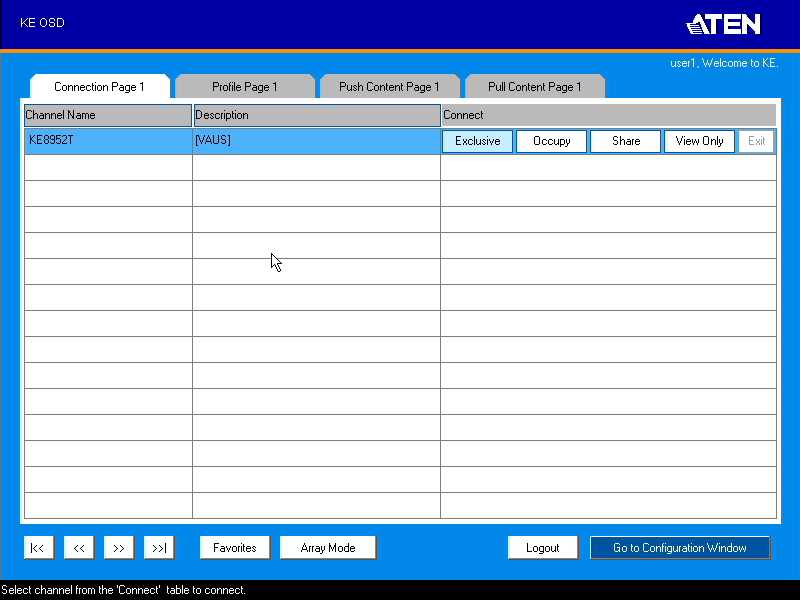Go to next page with >> button
The width and height of the screenshot is (800, 600).
pos(119,547)
